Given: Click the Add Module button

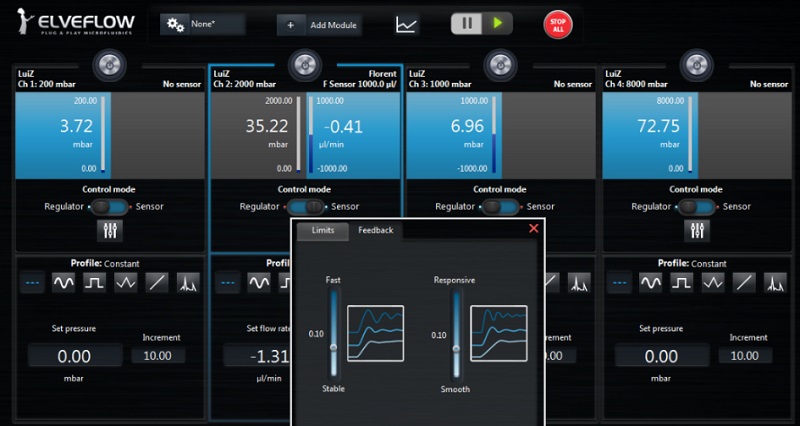Looking at the screenshot, I should [x=320, y=25].
